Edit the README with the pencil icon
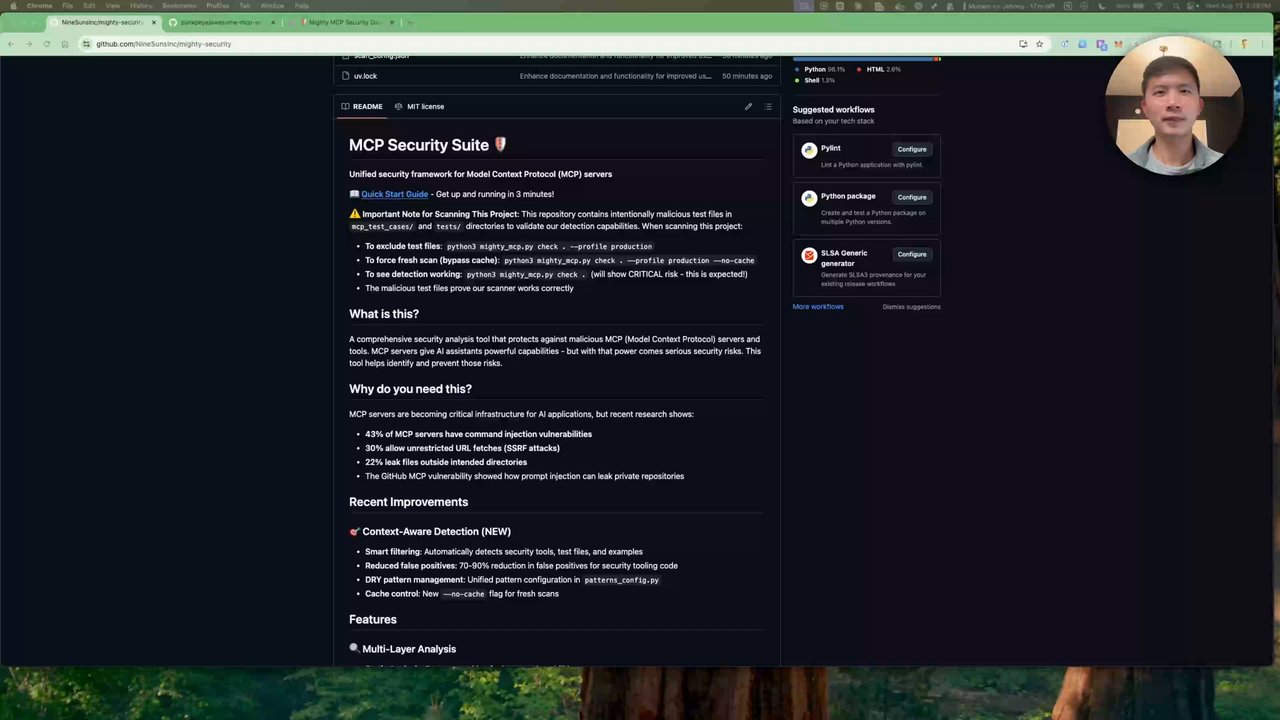 point(748,106)
